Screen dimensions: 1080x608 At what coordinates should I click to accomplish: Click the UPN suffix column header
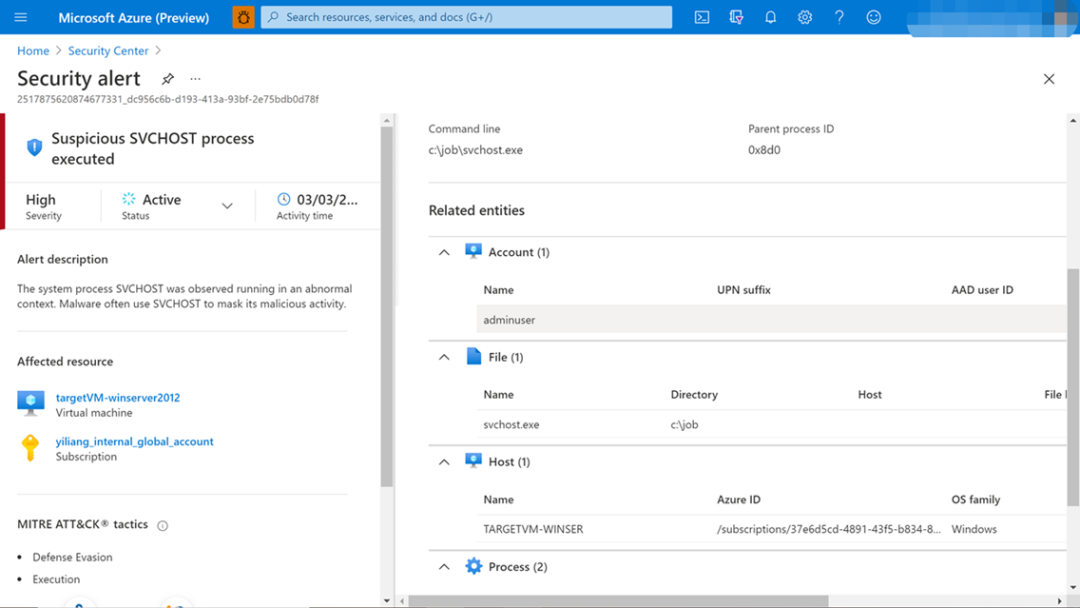pos(744,290)
